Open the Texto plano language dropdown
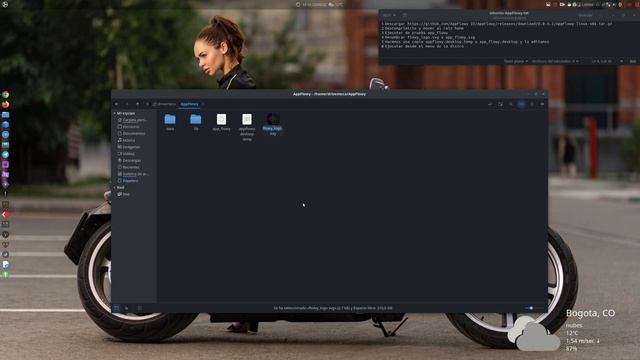Viewport: 640px width, 360px height. pyautogui.click(x=516, y=61)
